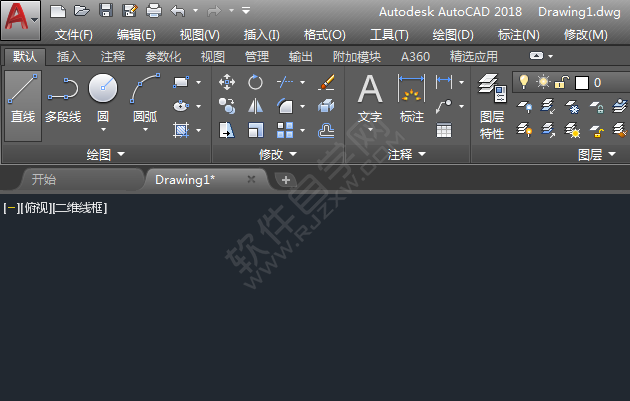Open the AutoCAD application menu button
Viewport: 630px width, 401px height.
[x=20, y=20]
